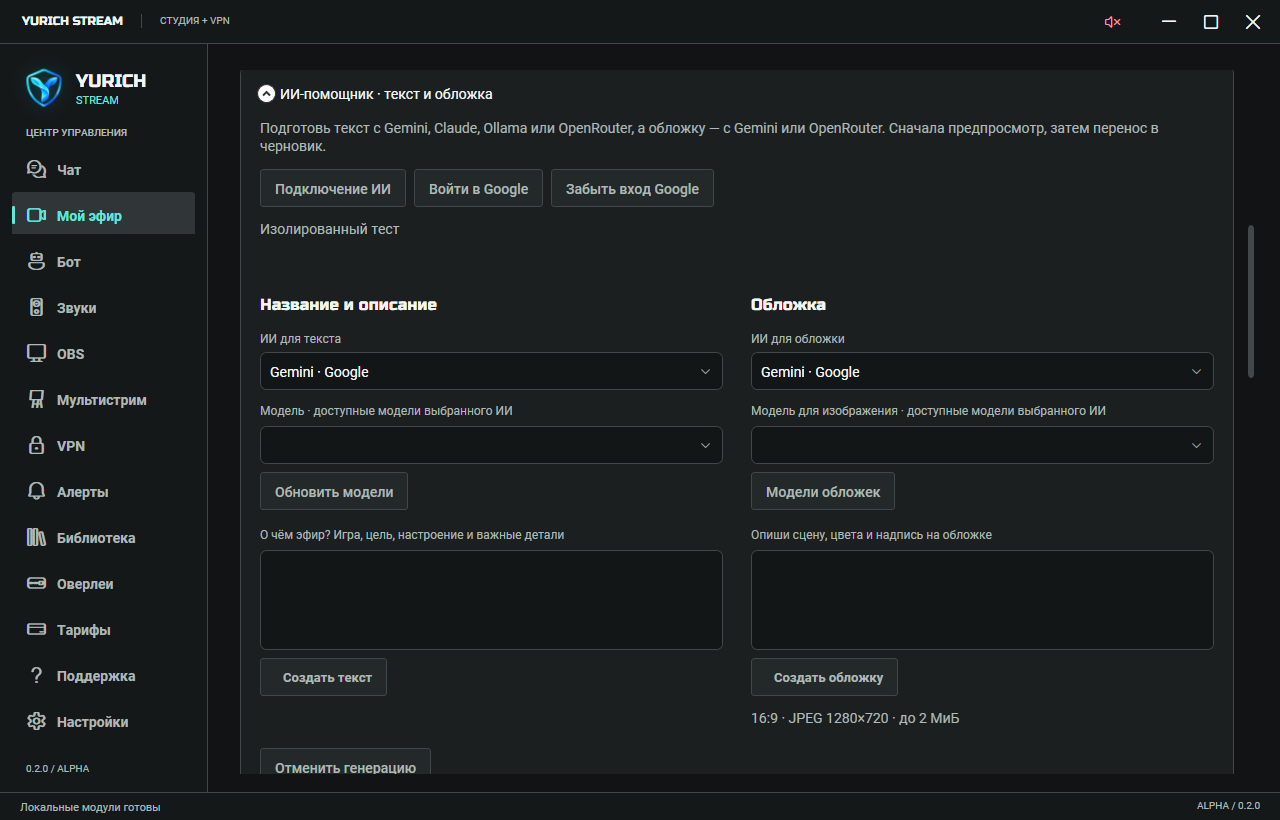
Task: Focus the cover scene description text area
Action: click(982, 600)
